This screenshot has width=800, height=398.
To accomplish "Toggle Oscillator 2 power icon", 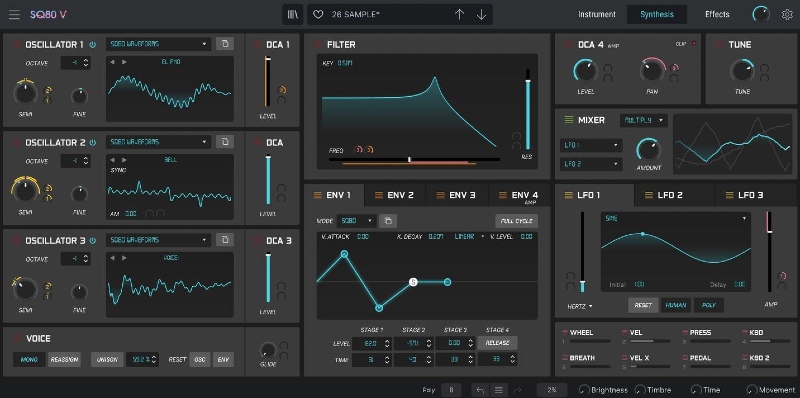I will (93, 143).
